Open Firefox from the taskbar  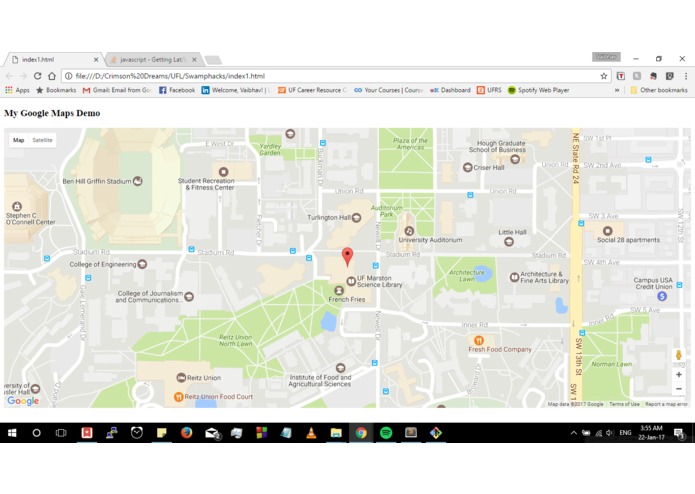point(186,433)
